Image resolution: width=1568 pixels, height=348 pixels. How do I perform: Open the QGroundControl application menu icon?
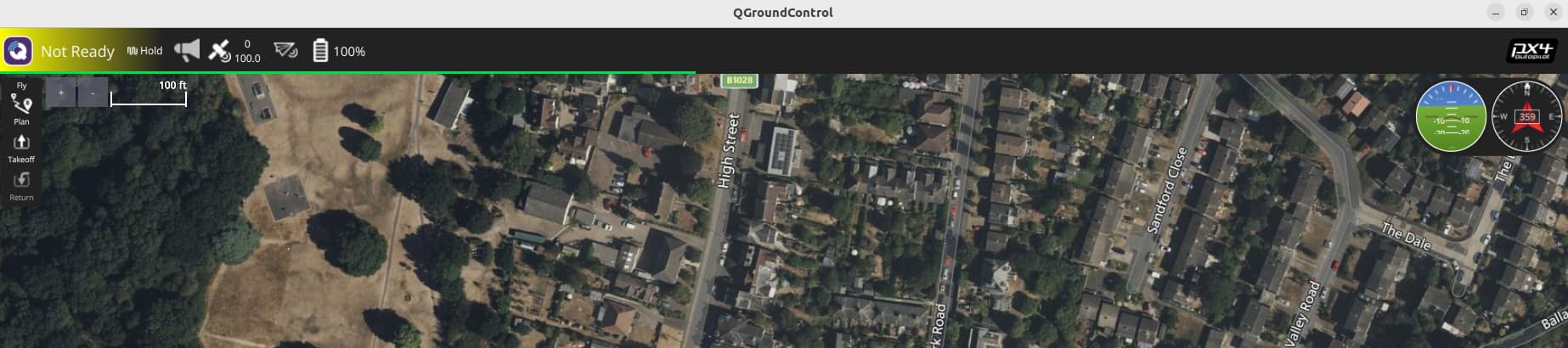coord(18,51)
